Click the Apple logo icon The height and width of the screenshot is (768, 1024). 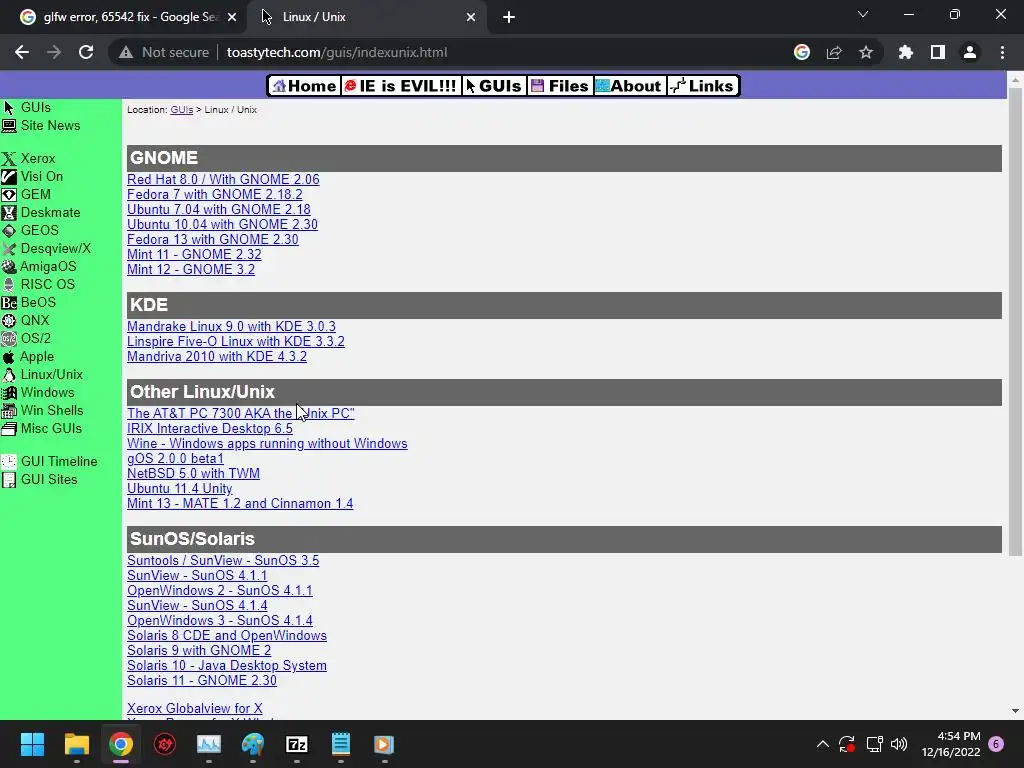click(x=8, y=357)
